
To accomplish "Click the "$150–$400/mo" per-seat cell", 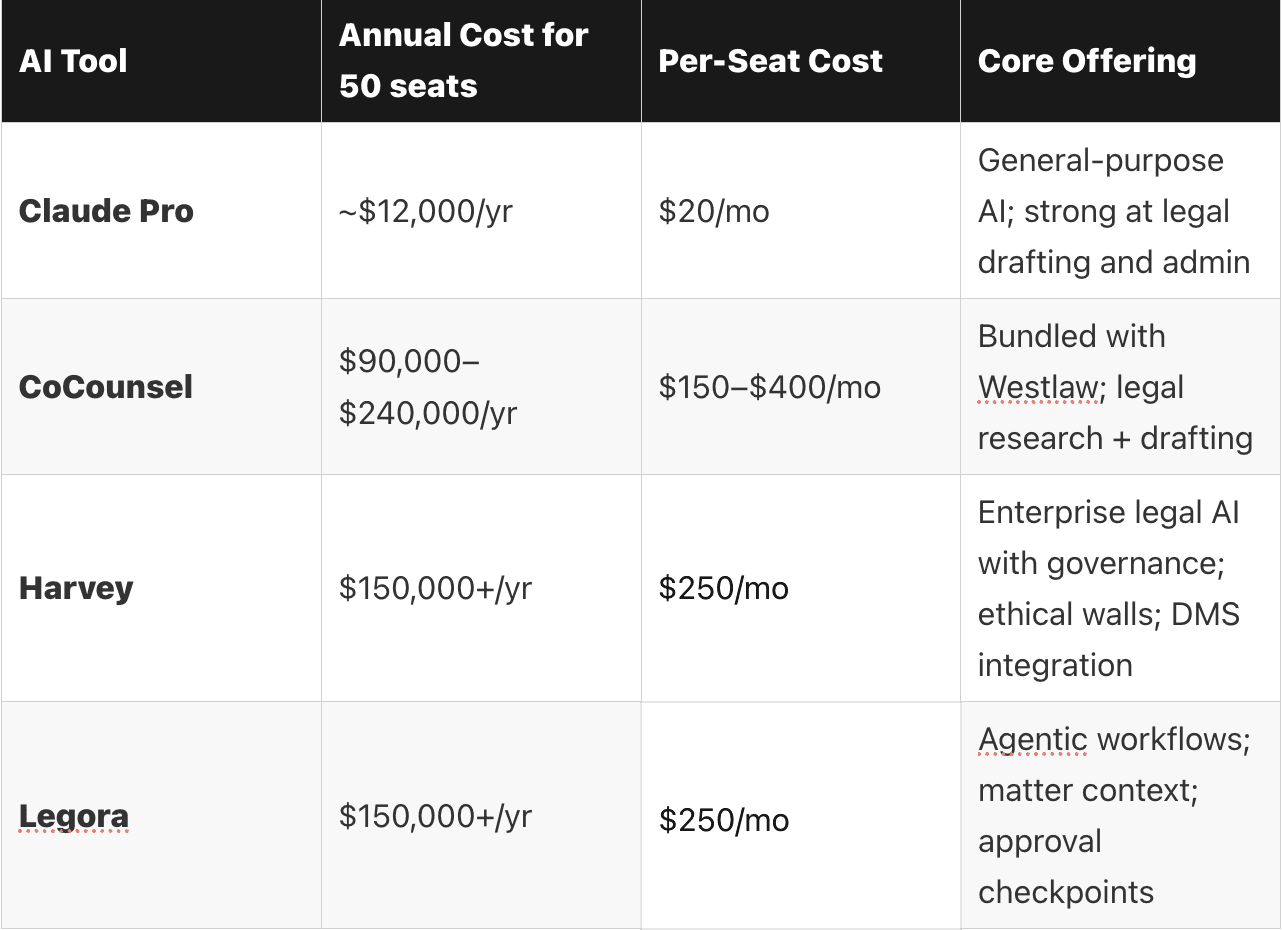I will (x=770, y=387).
